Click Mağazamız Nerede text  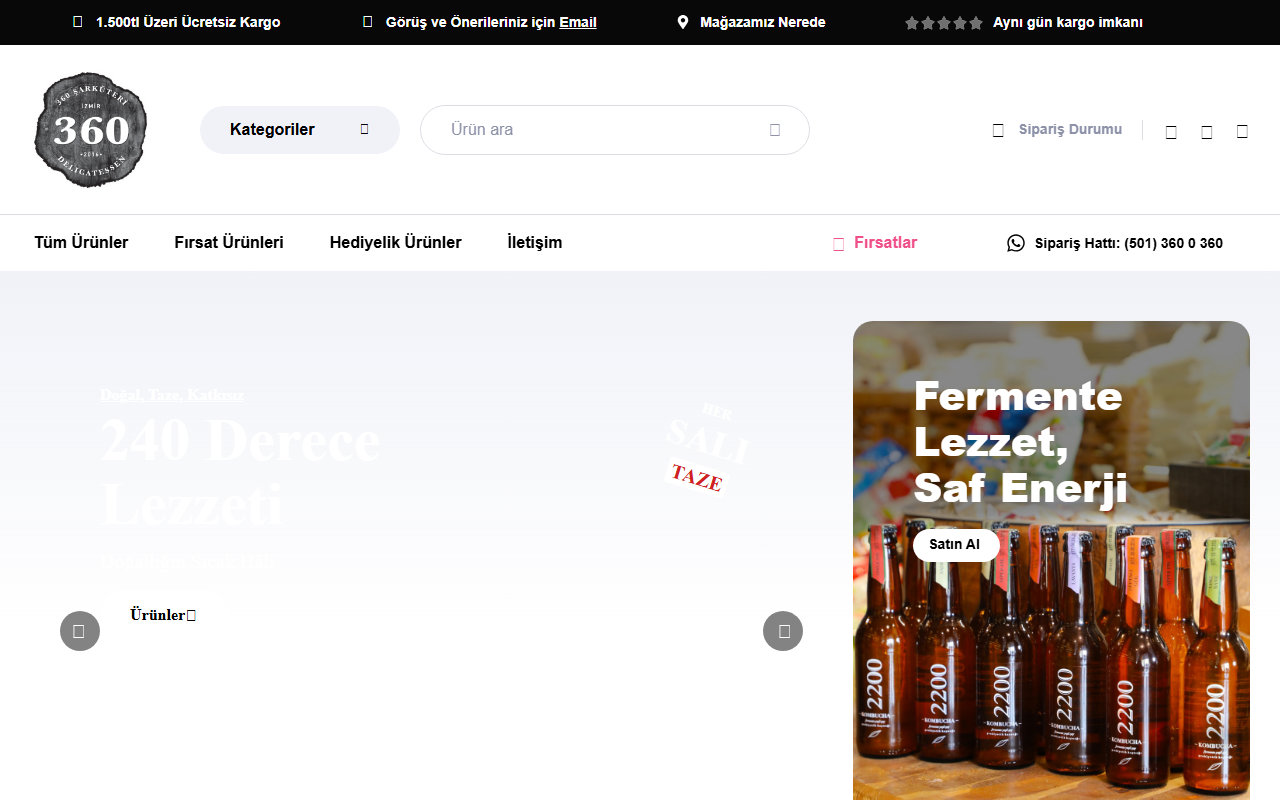click(x=763, y=22)
